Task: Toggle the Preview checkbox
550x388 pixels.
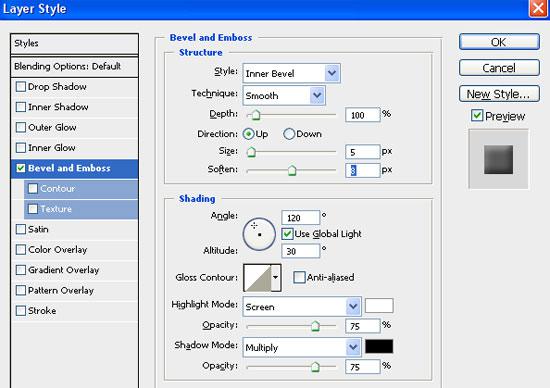Action: pyautogui.click(x=477, y=115)
